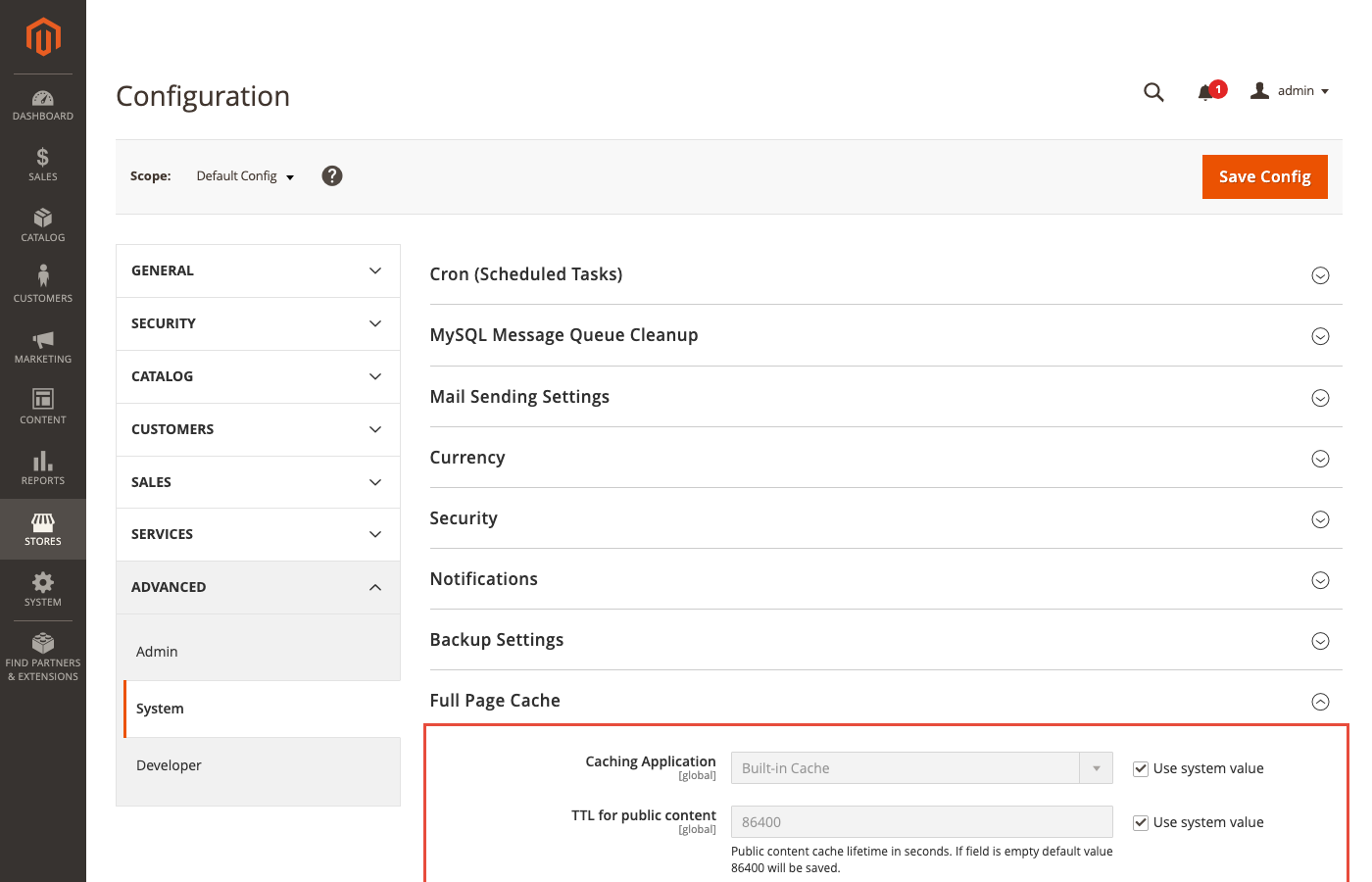Uncheck Use system value for Caching Application

coord(1141,768)
